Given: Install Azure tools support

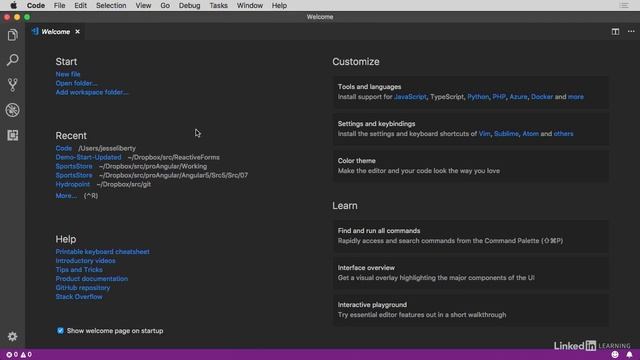Looking at the screenshot, I should point(518,97).
